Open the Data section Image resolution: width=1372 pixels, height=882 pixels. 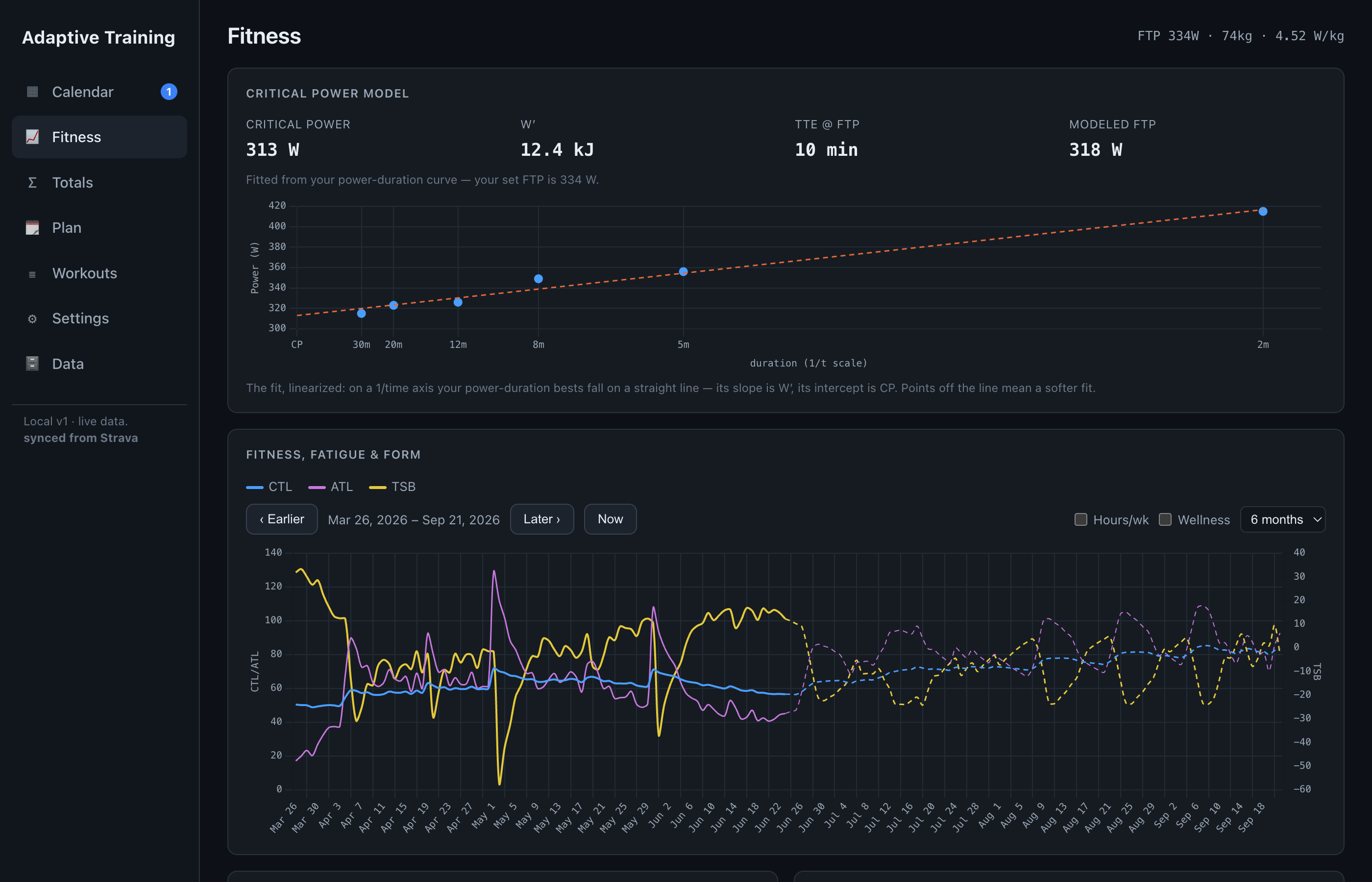[99, 364]
